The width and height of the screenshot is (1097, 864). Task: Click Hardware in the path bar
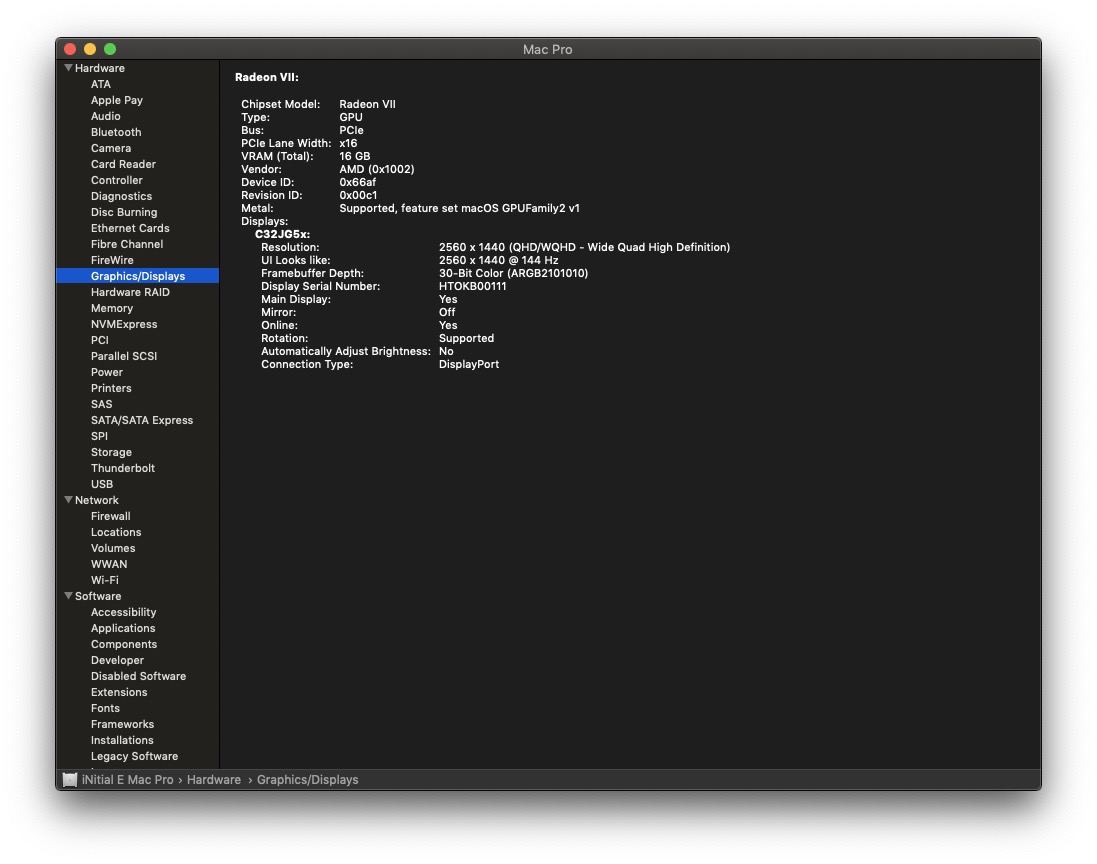(x=213, y=779)
